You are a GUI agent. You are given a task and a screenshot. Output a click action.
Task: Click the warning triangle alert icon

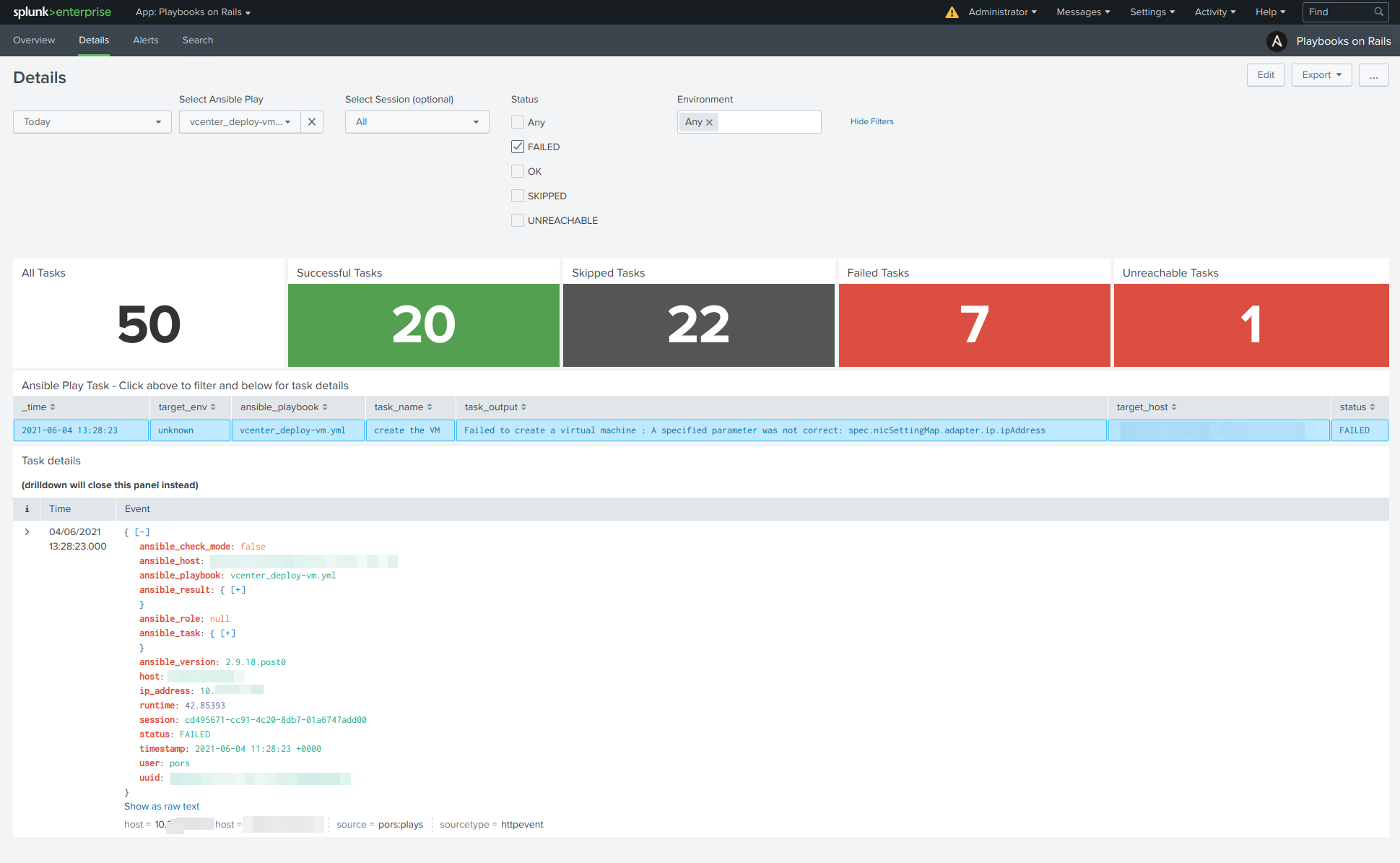[952, 12]
